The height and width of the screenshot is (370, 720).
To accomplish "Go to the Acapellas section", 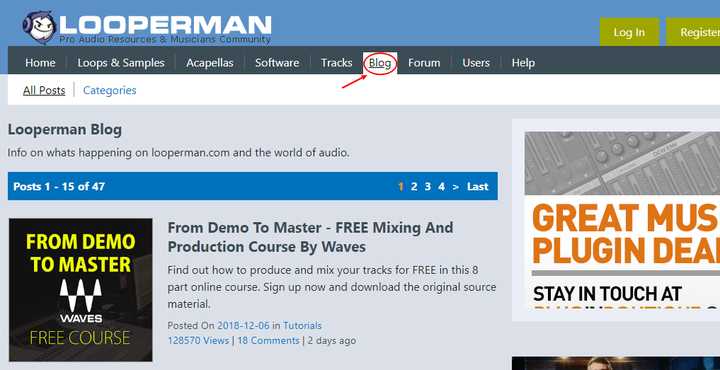I will 210,62.
